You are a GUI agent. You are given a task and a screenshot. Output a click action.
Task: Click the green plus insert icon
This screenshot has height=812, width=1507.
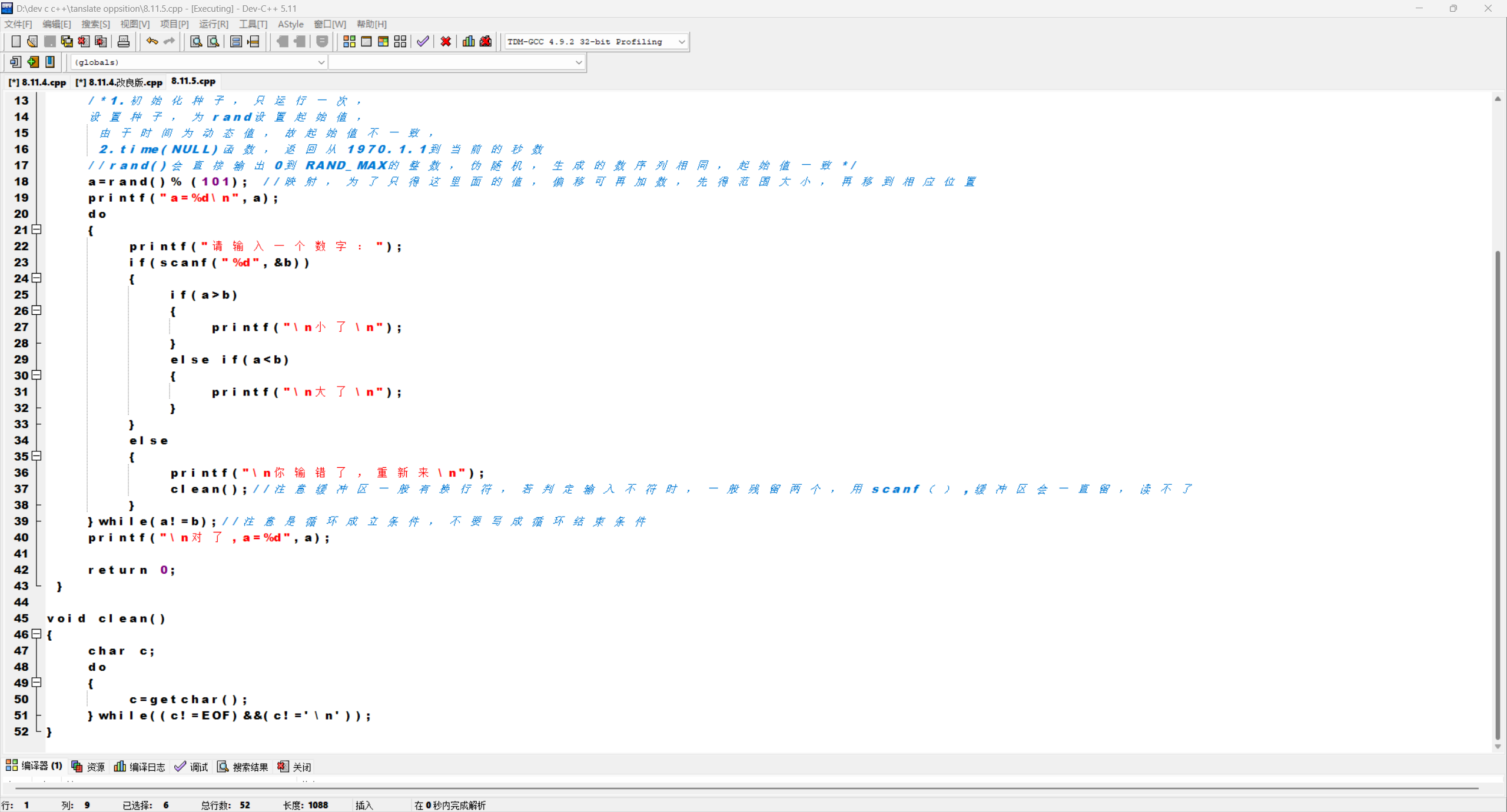(x=33, y=62)
